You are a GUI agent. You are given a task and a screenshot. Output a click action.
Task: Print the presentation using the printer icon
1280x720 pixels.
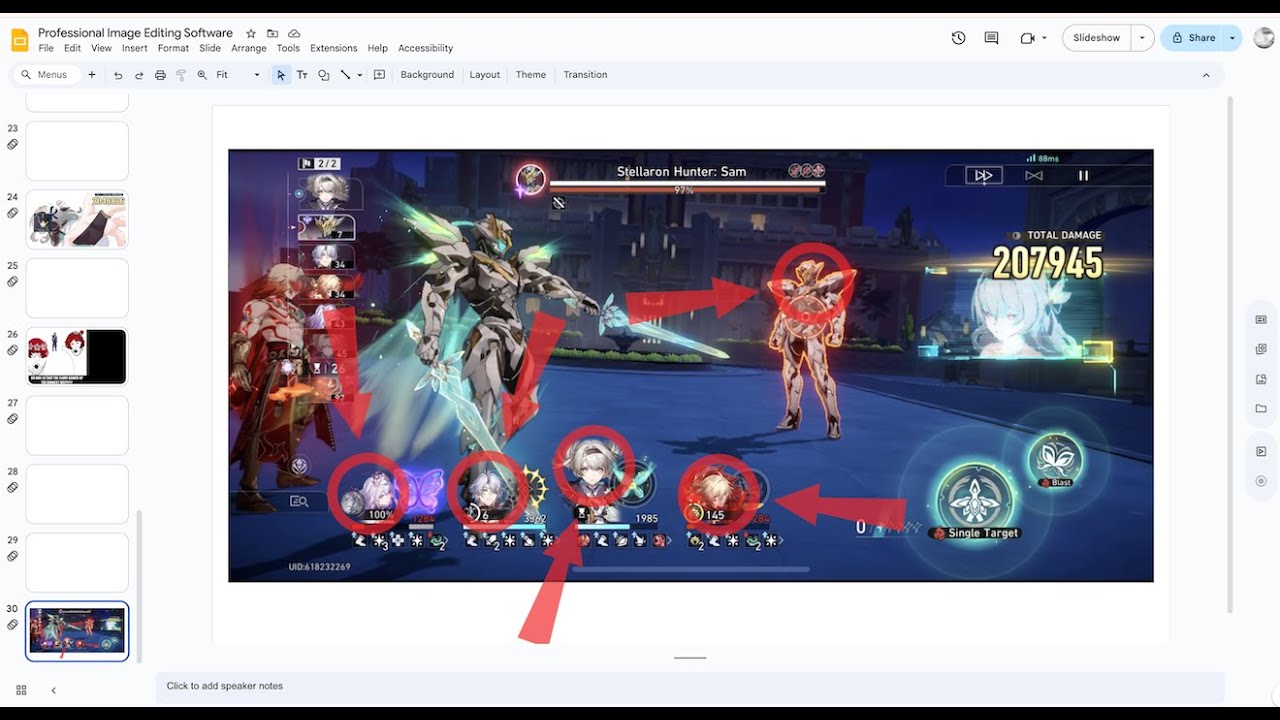160,75
